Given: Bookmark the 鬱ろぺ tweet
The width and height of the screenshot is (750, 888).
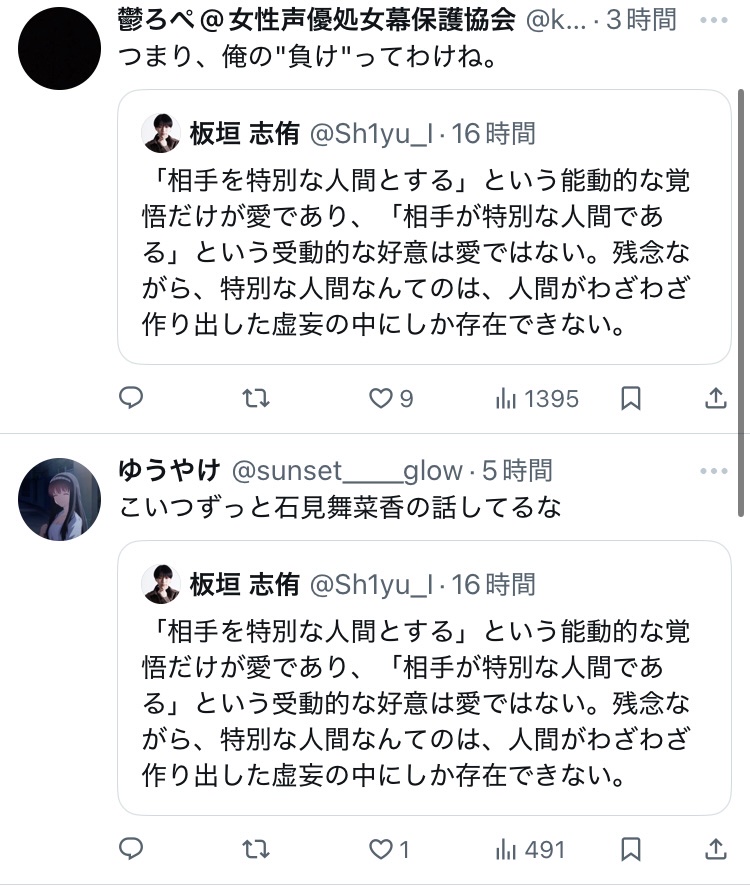Looking at the screenshot, I should point(631,399).
